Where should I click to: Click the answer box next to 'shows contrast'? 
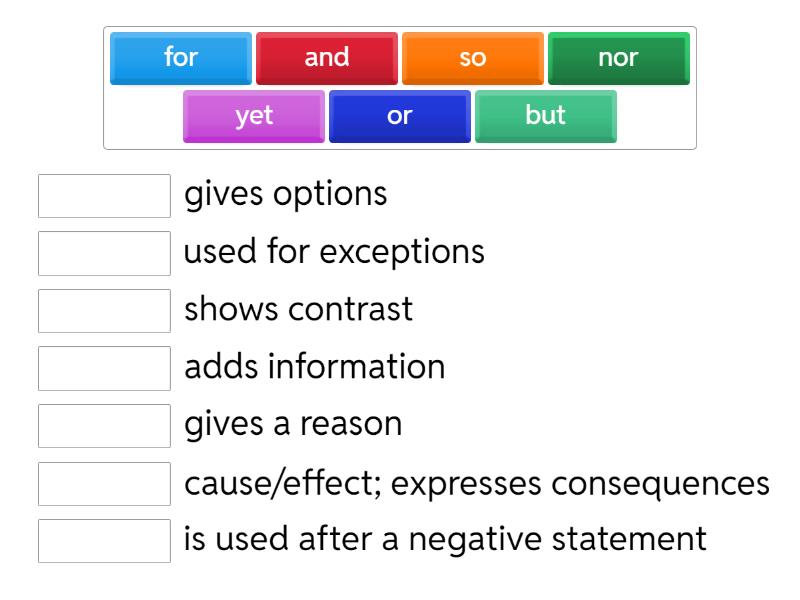[x=104, y=311]
